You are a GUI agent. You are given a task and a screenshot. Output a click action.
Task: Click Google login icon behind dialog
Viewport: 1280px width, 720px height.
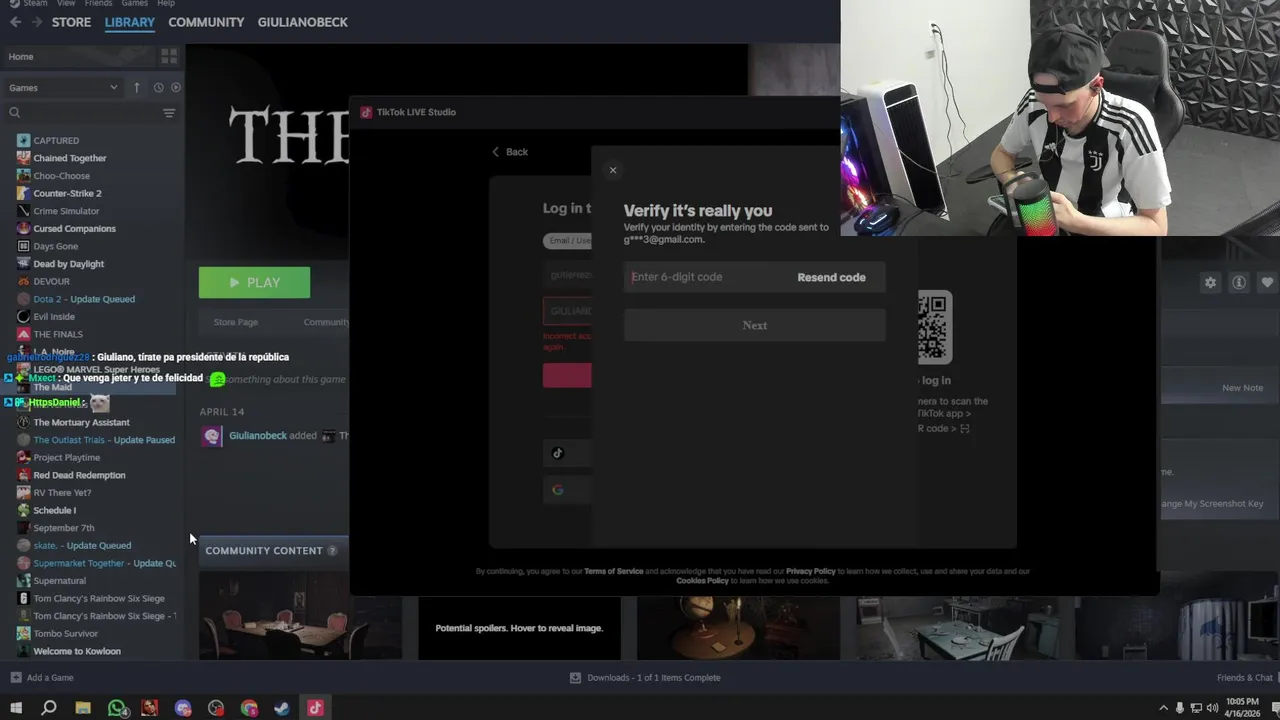558,490
